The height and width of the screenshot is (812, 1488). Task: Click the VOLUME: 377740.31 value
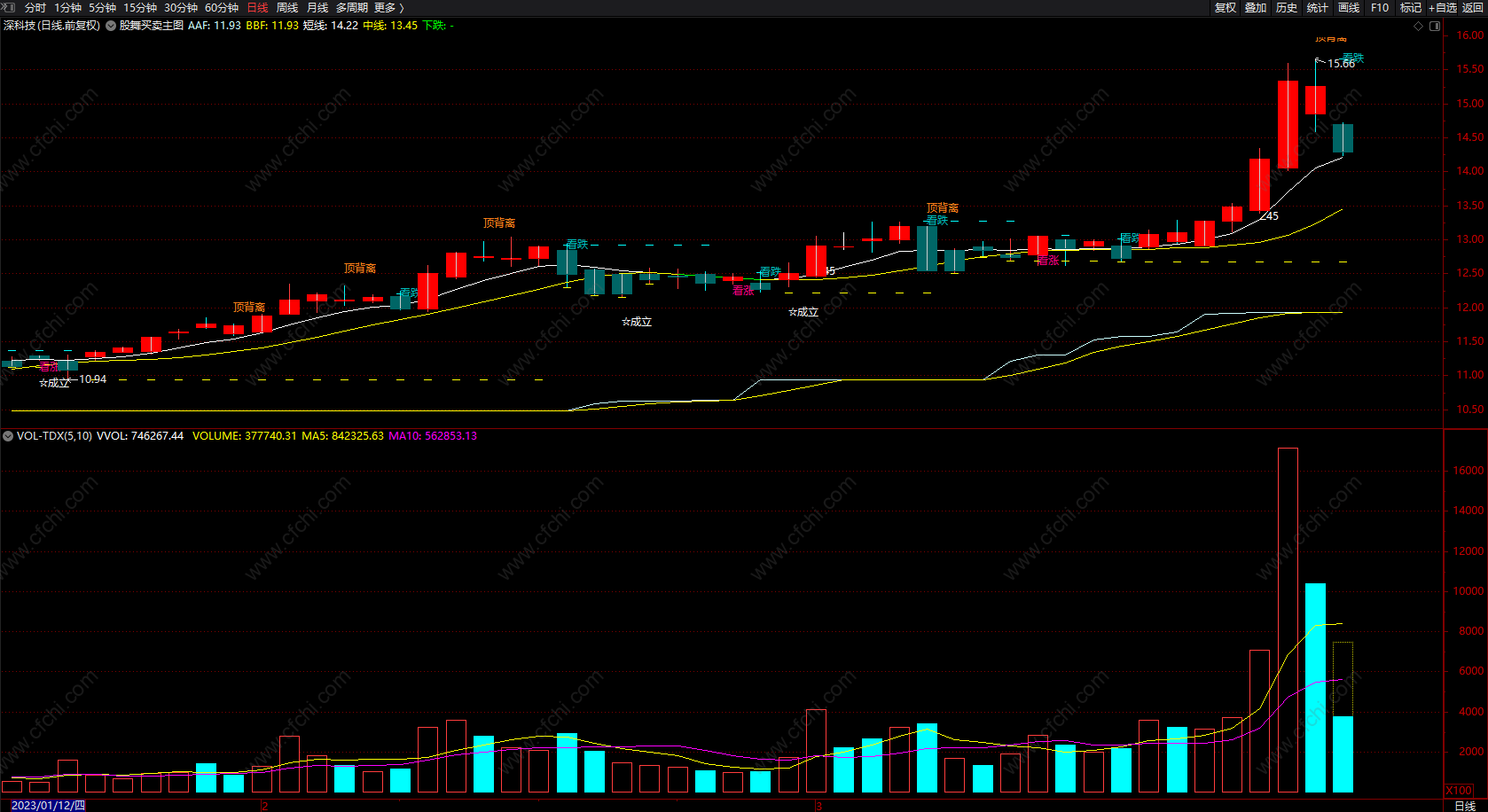click(245, 436)
